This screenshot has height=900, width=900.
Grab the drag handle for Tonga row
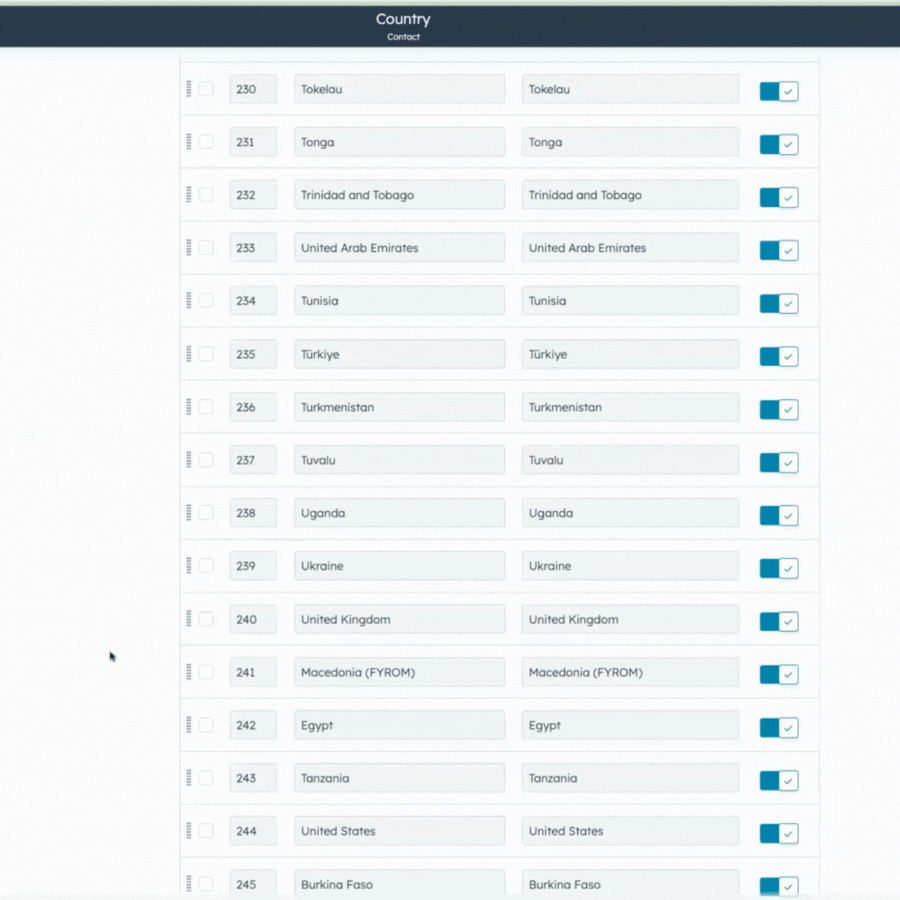click(x=189, y=142)
